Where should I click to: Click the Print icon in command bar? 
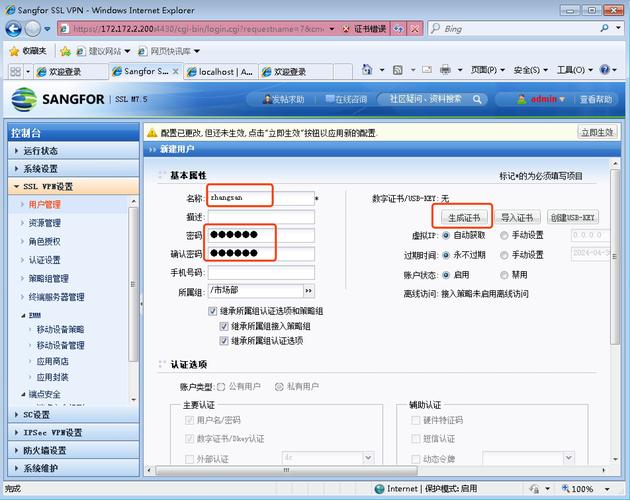(445, 70)
